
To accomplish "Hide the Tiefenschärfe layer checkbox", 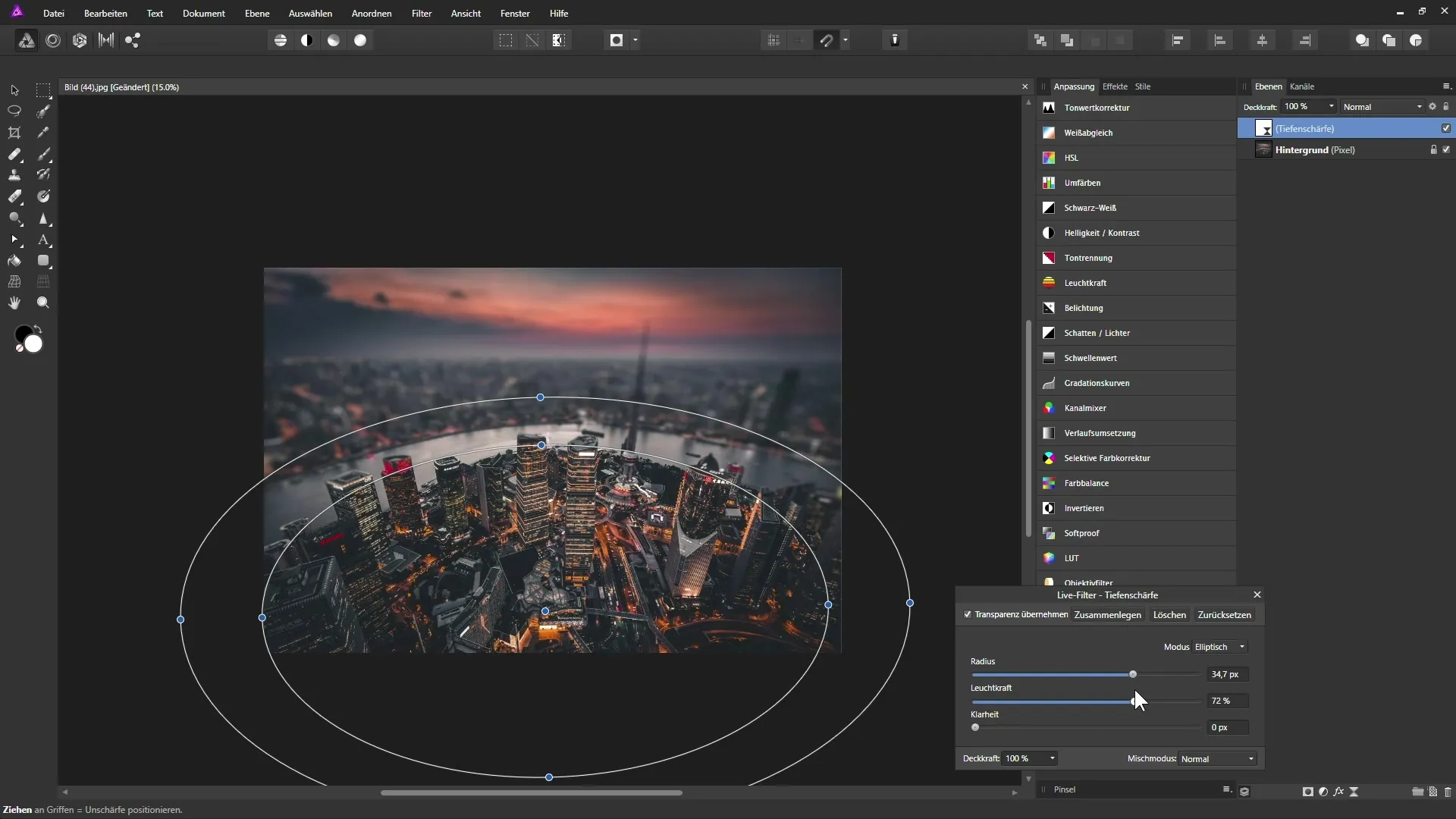I will [1446, 128].
